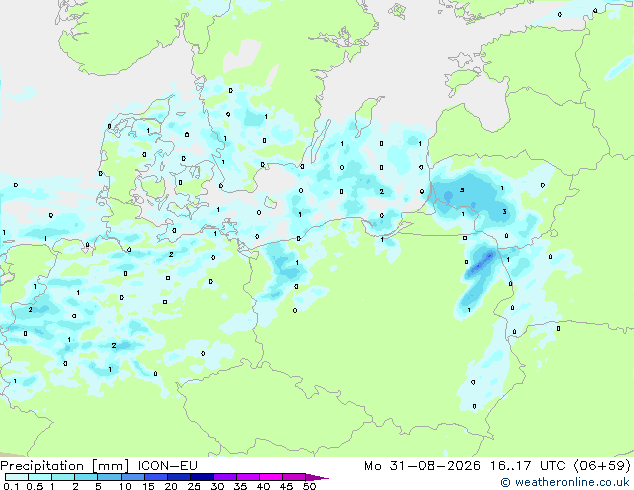Click the weatheronline.co.uk copyright link

[x=565, y=482]
